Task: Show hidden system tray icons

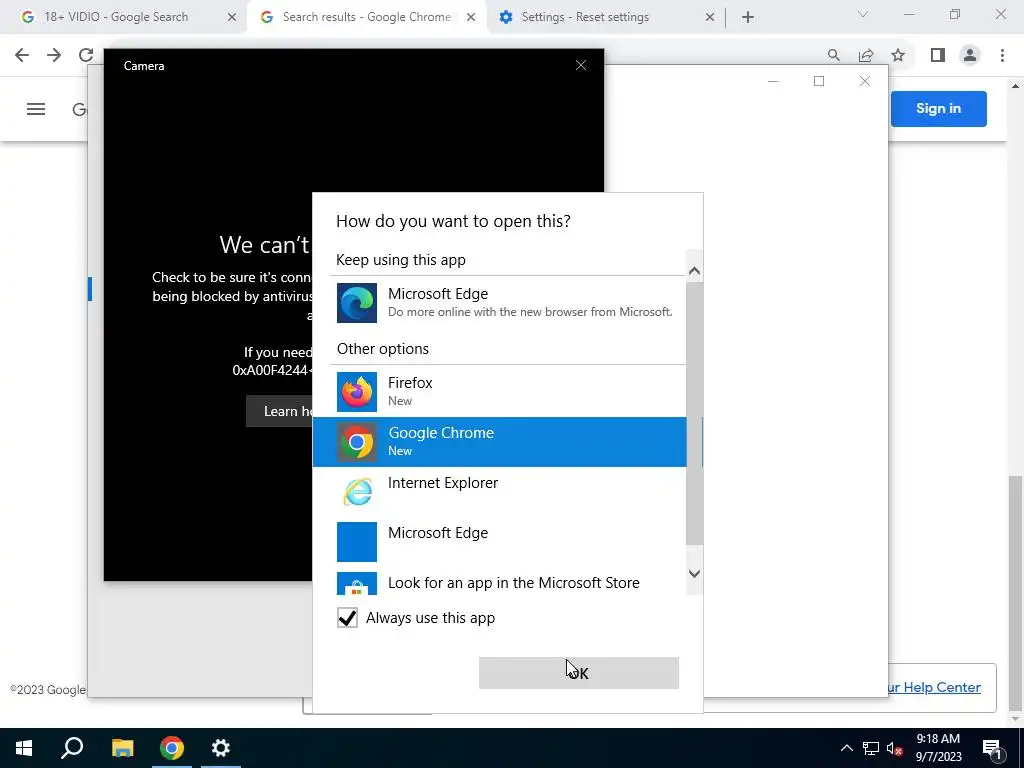Action: [846, 748]
